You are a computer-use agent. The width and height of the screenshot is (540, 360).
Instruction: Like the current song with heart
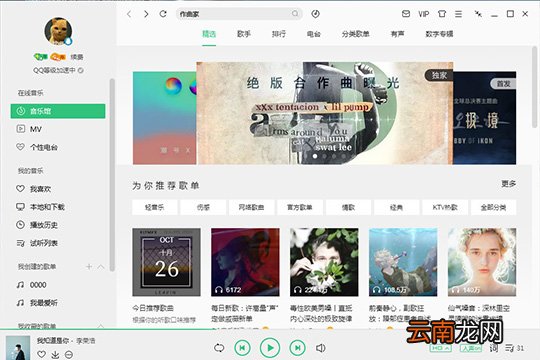click(x=42, y=354)
